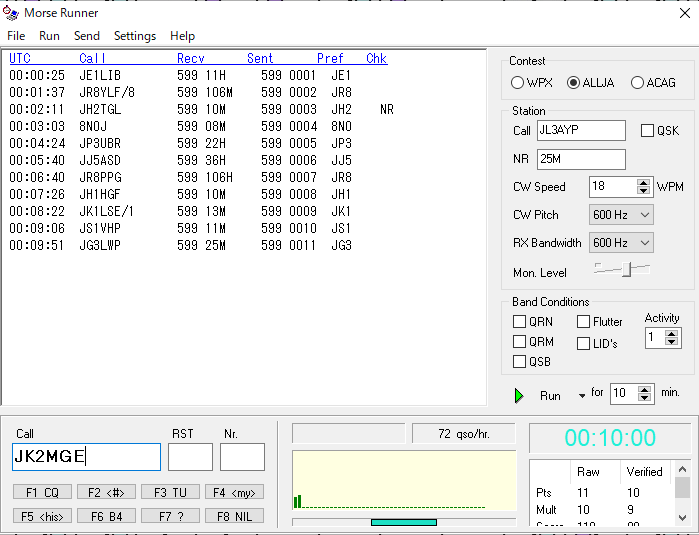699x535 pixels.
Task: Click the station Call field JL3AYP
Action: coord(581,130)
